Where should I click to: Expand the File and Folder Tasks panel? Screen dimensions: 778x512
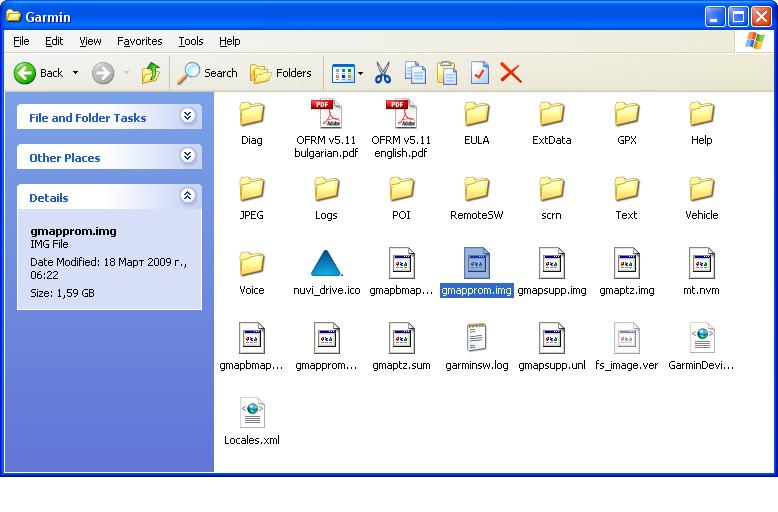(187, 117)
